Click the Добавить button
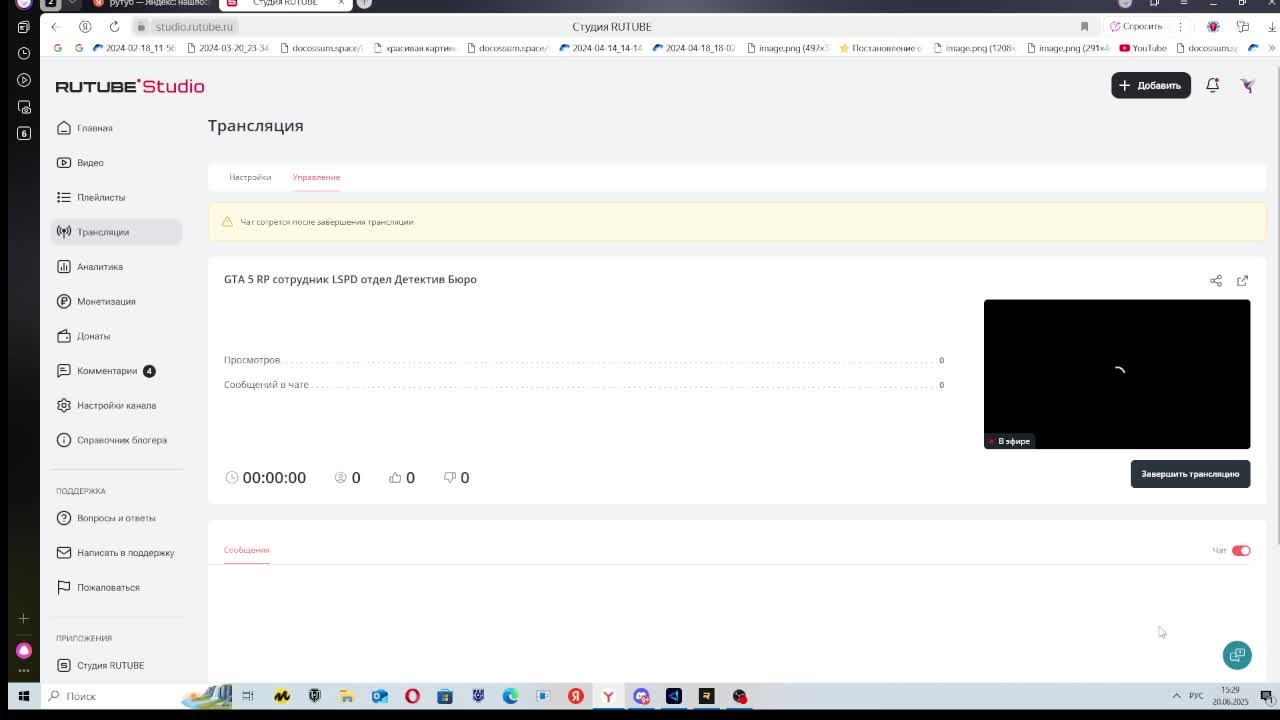Image resolution: width=1280 pixels, height=720 pixels. 1151,85
